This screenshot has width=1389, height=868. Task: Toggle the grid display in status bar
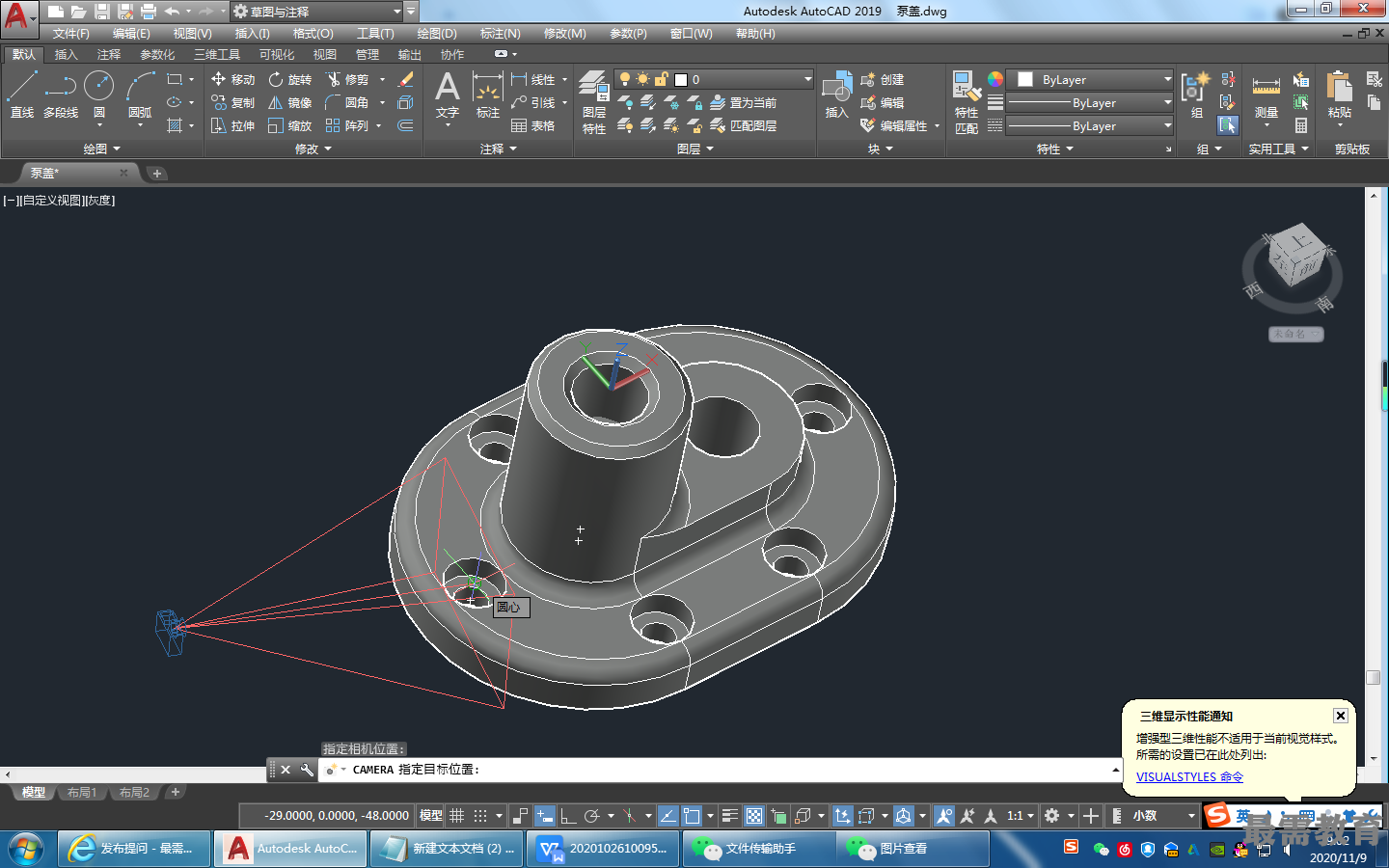(457, 816)
